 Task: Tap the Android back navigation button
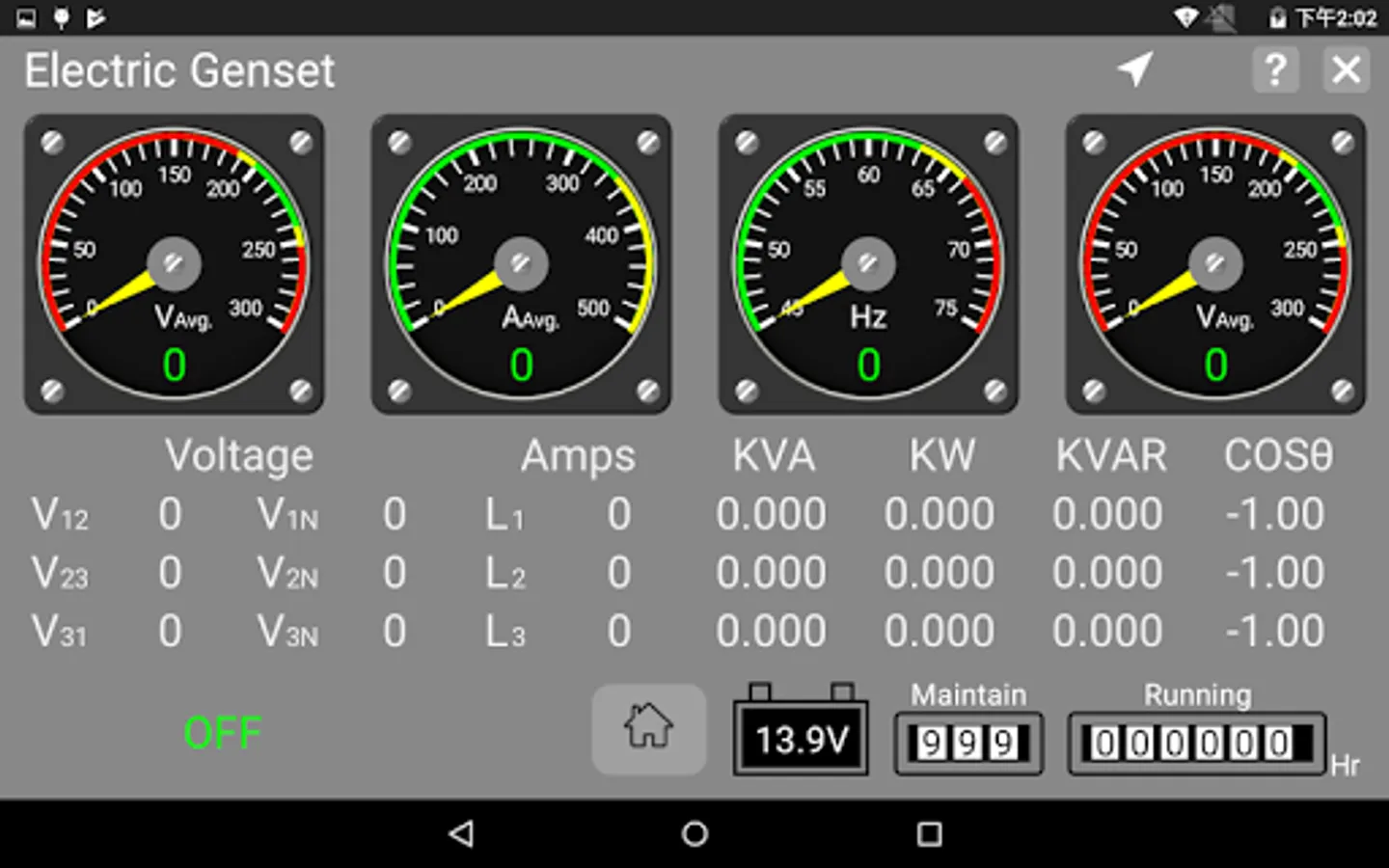(462, 834)
